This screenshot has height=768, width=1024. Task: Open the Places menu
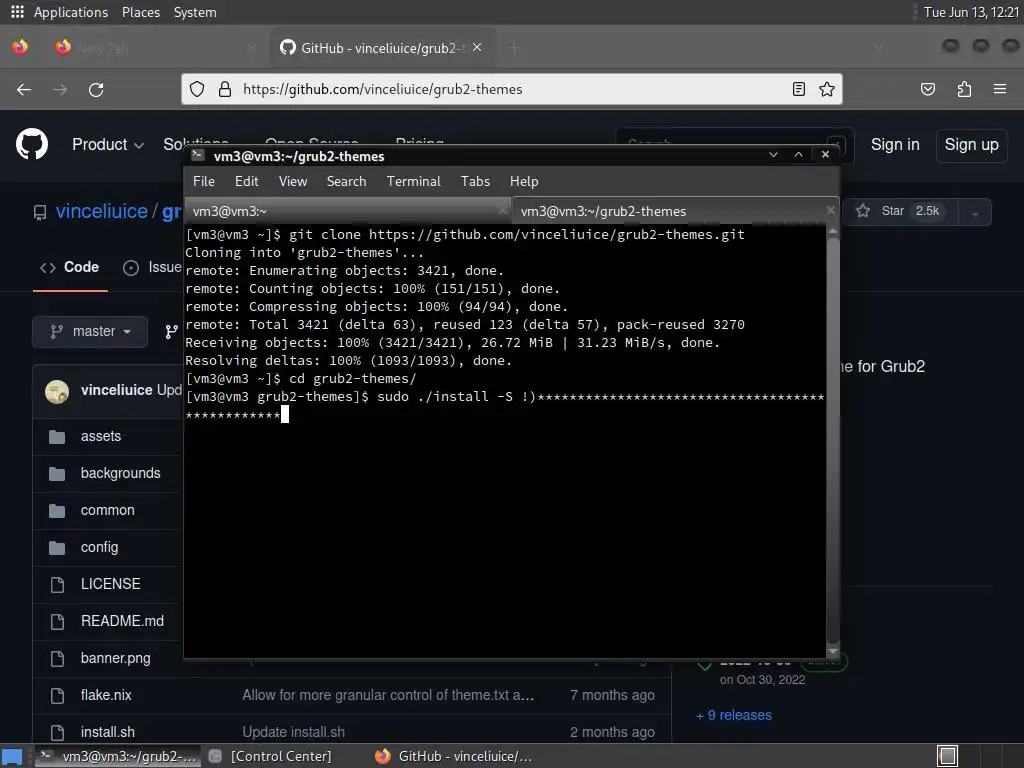coord(141,12)
